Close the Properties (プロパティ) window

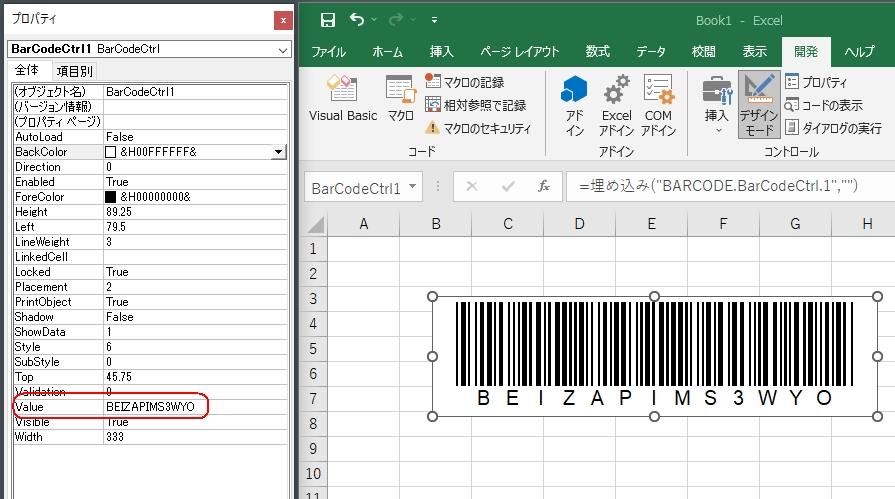coord(283,21)
